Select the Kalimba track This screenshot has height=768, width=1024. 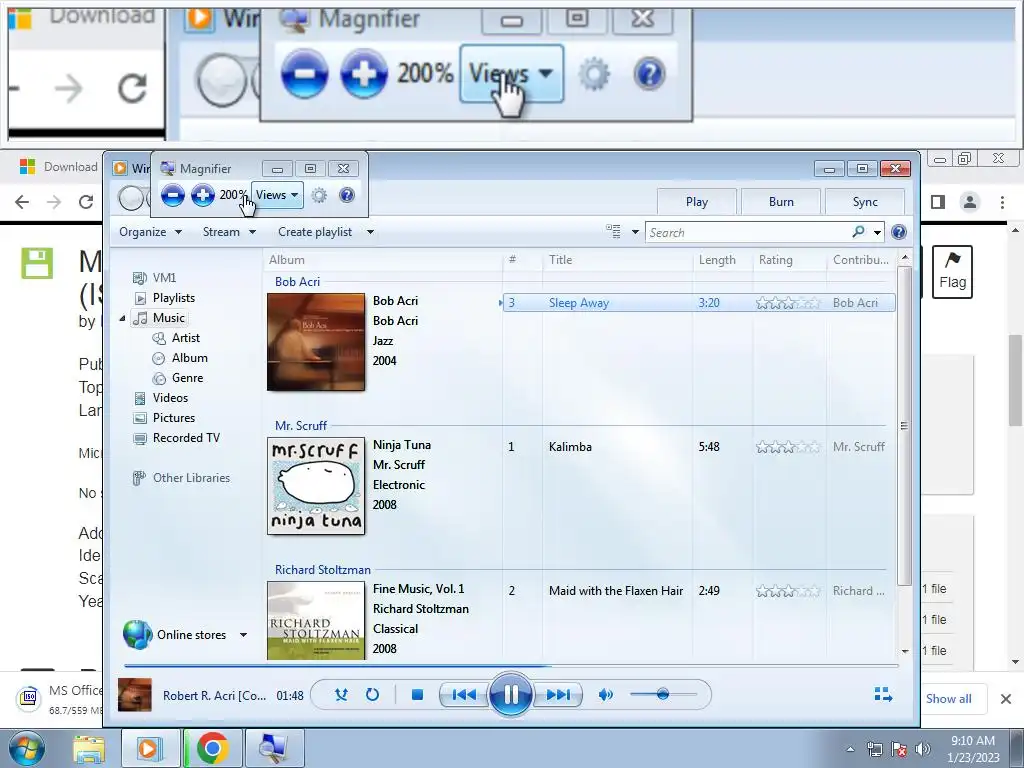pos(570,447)
